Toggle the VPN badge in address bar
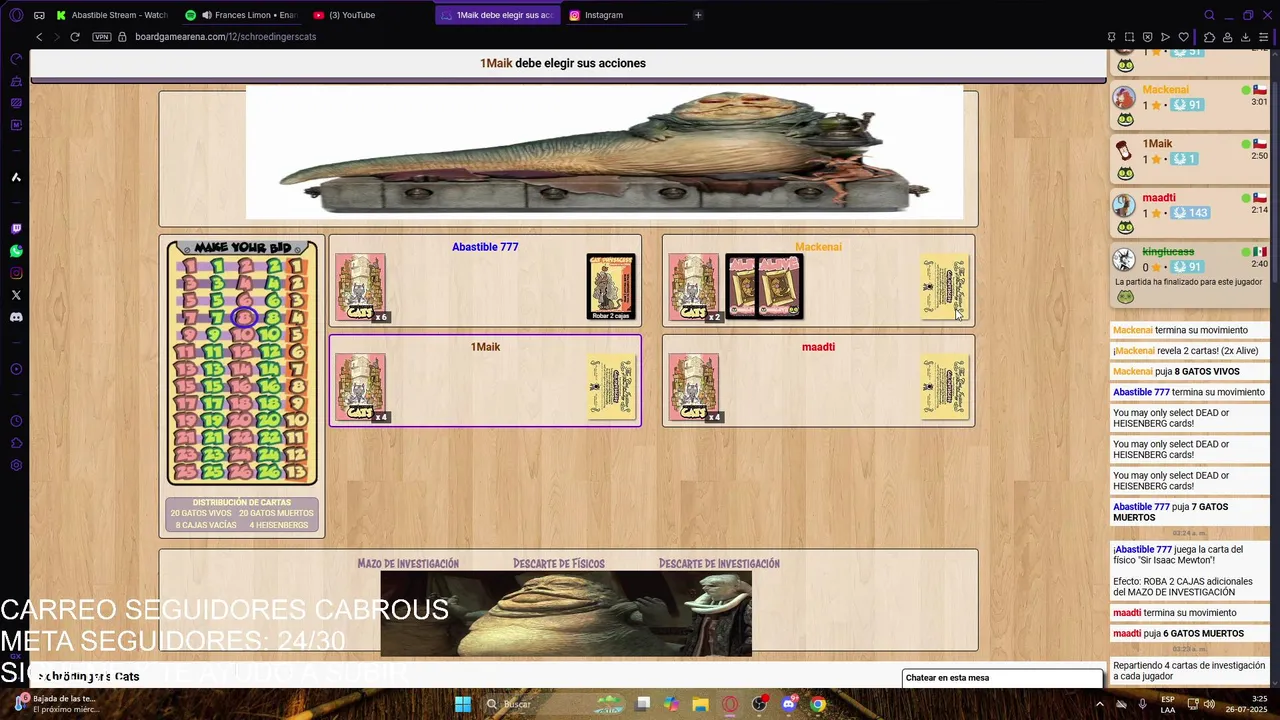 tap(101, 37)
